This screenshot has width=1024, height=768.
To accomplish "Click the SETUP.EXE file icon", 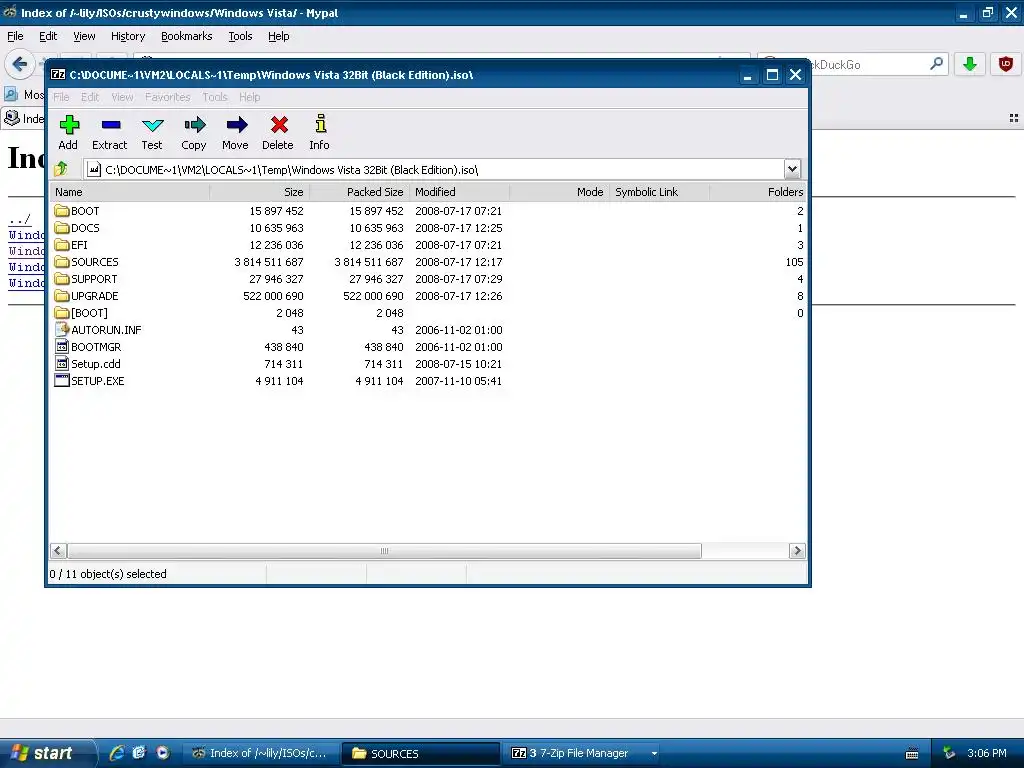I will pos(62,380).
